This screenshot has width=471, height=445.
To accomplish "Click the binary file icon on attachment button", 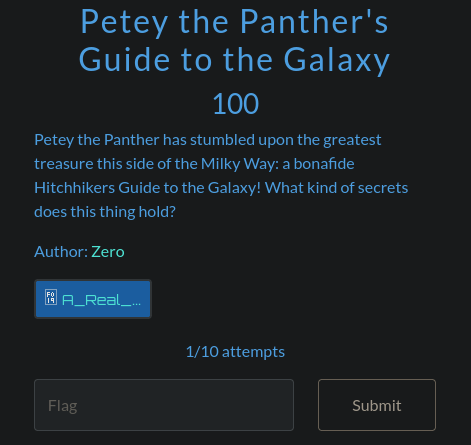I will [51, 297].
